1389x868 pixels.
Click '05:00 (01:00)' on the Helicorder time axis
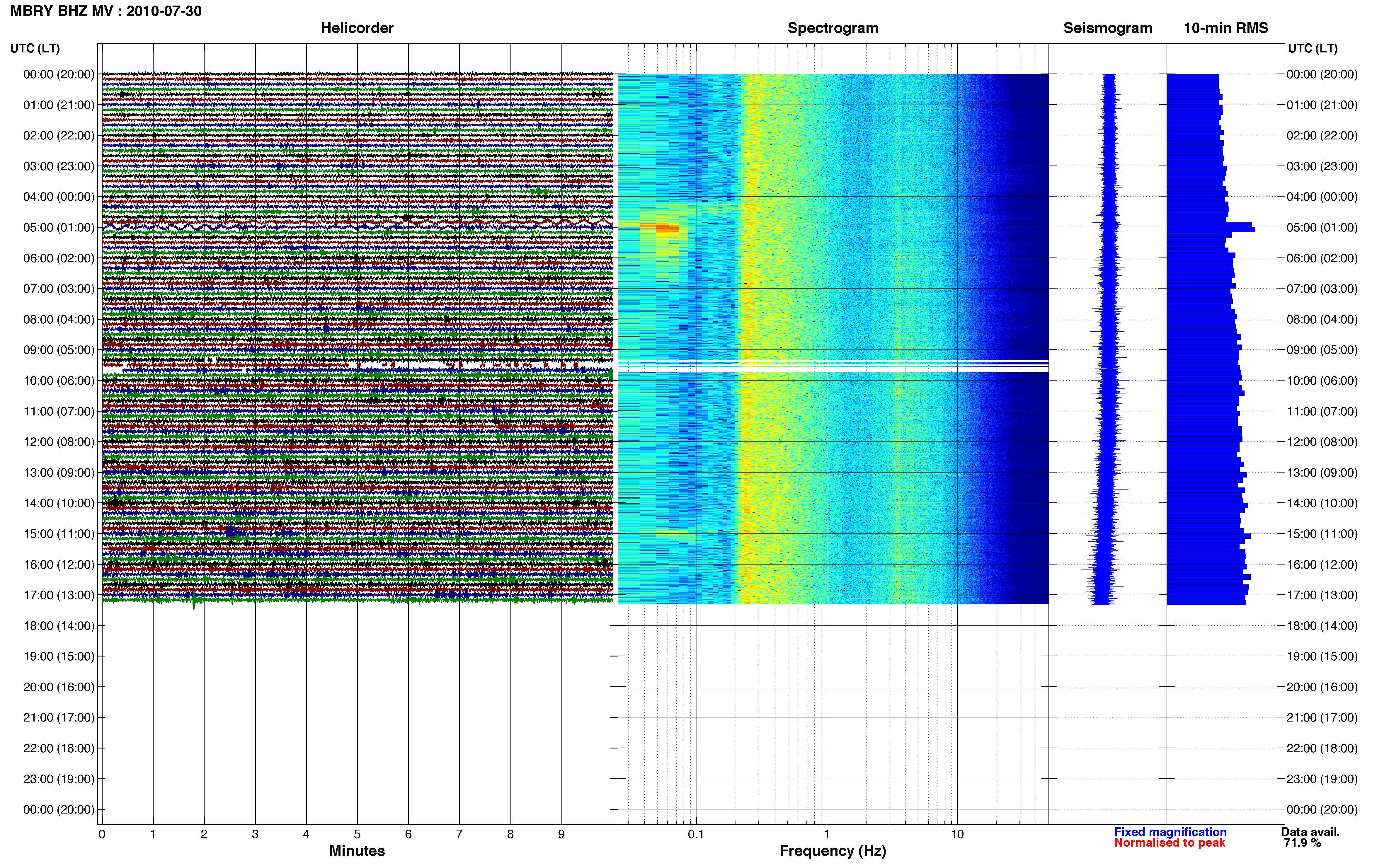(59, 227)
